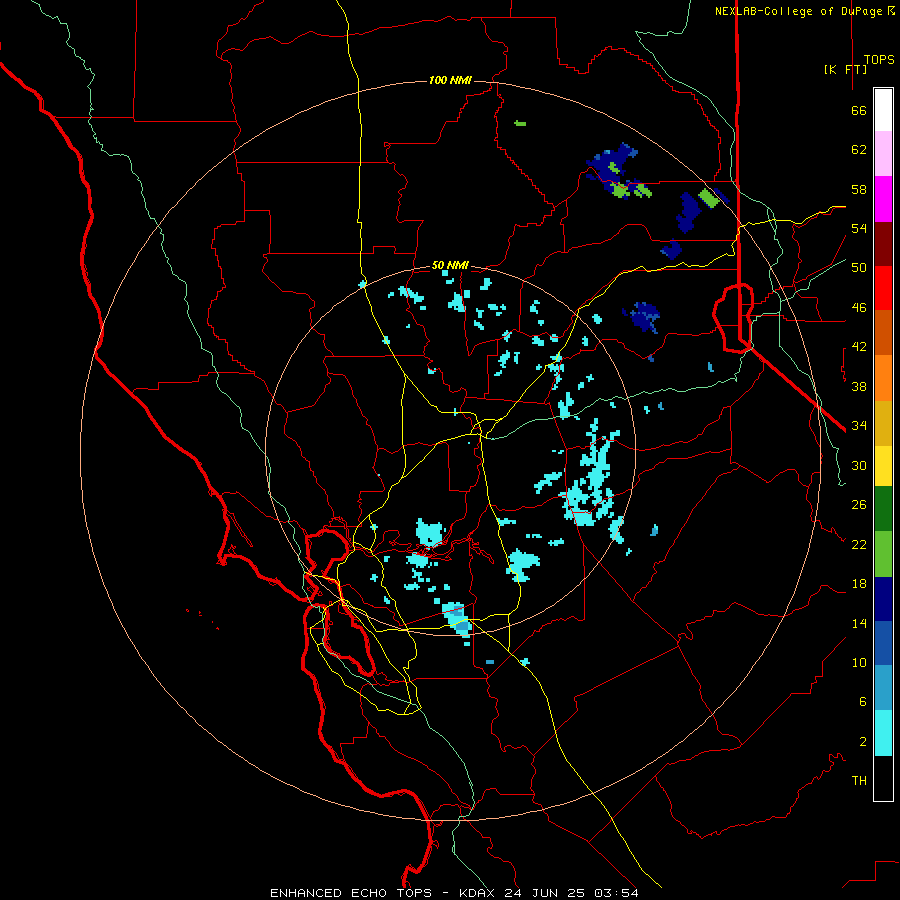
Task: Click the gold 38 kft legend swatch
Action: pyautogui.click(x=883, y=423)
